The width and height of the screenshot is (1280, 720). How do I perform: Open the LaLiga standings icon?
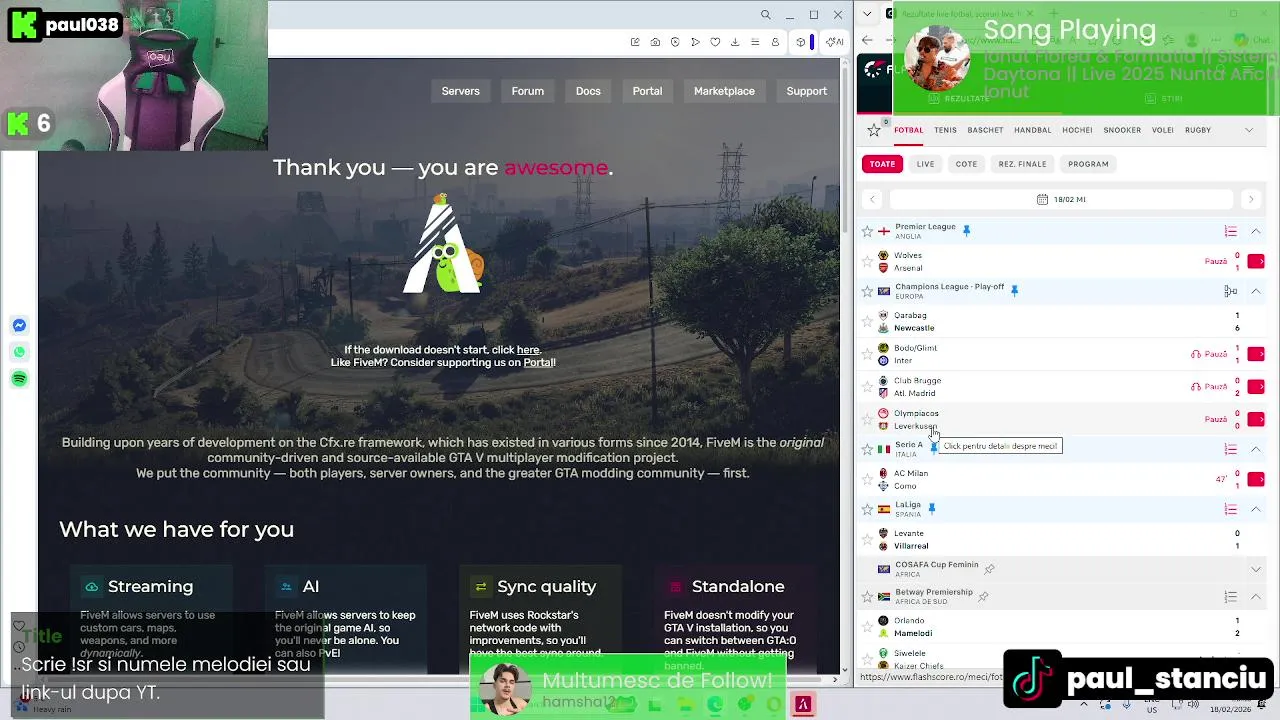pyautogui.click(x=1231, y=509)
